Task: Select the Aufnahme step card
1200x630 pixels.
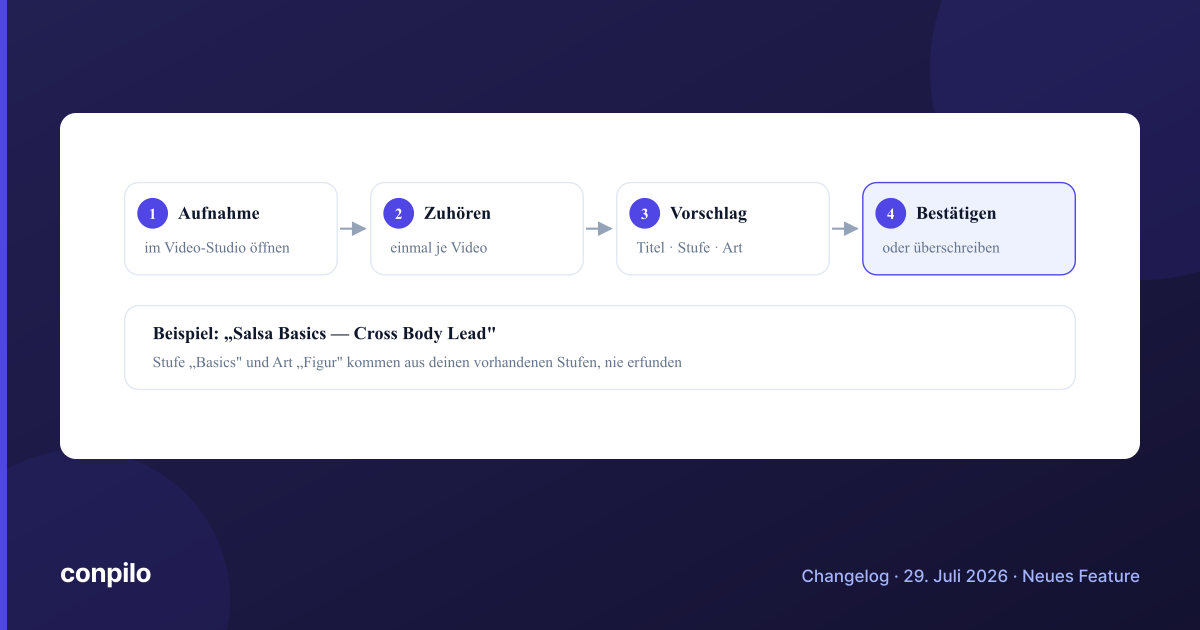Action: click(231, 228)
